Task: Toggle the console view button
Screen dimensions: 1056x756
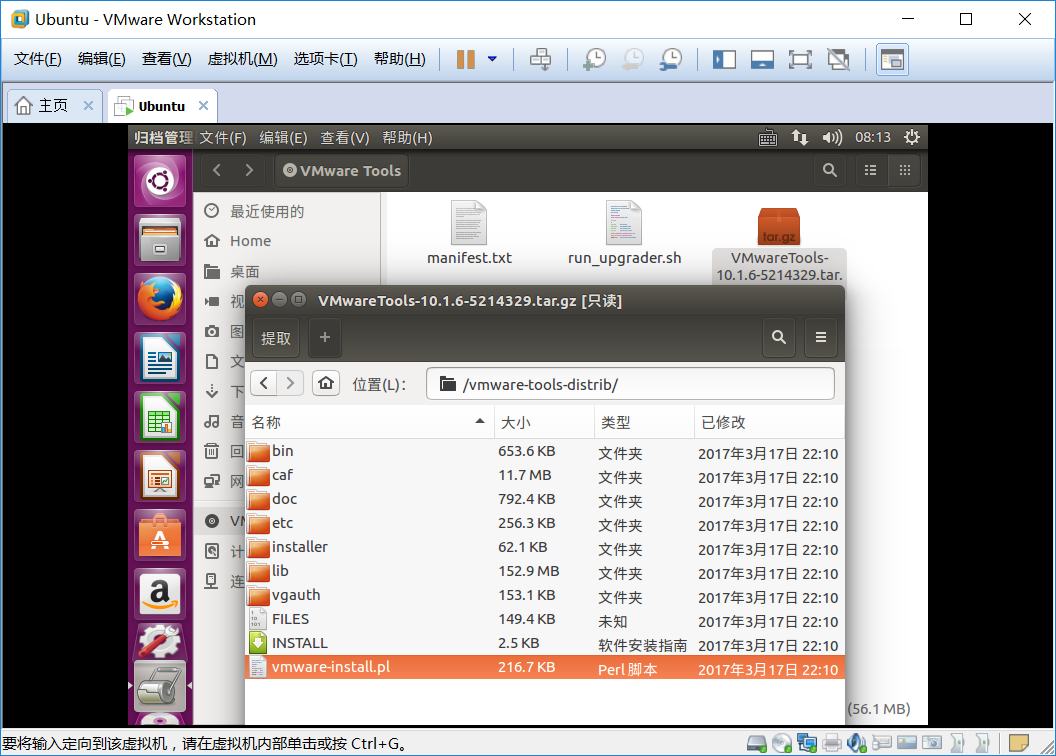Action: 892,59
